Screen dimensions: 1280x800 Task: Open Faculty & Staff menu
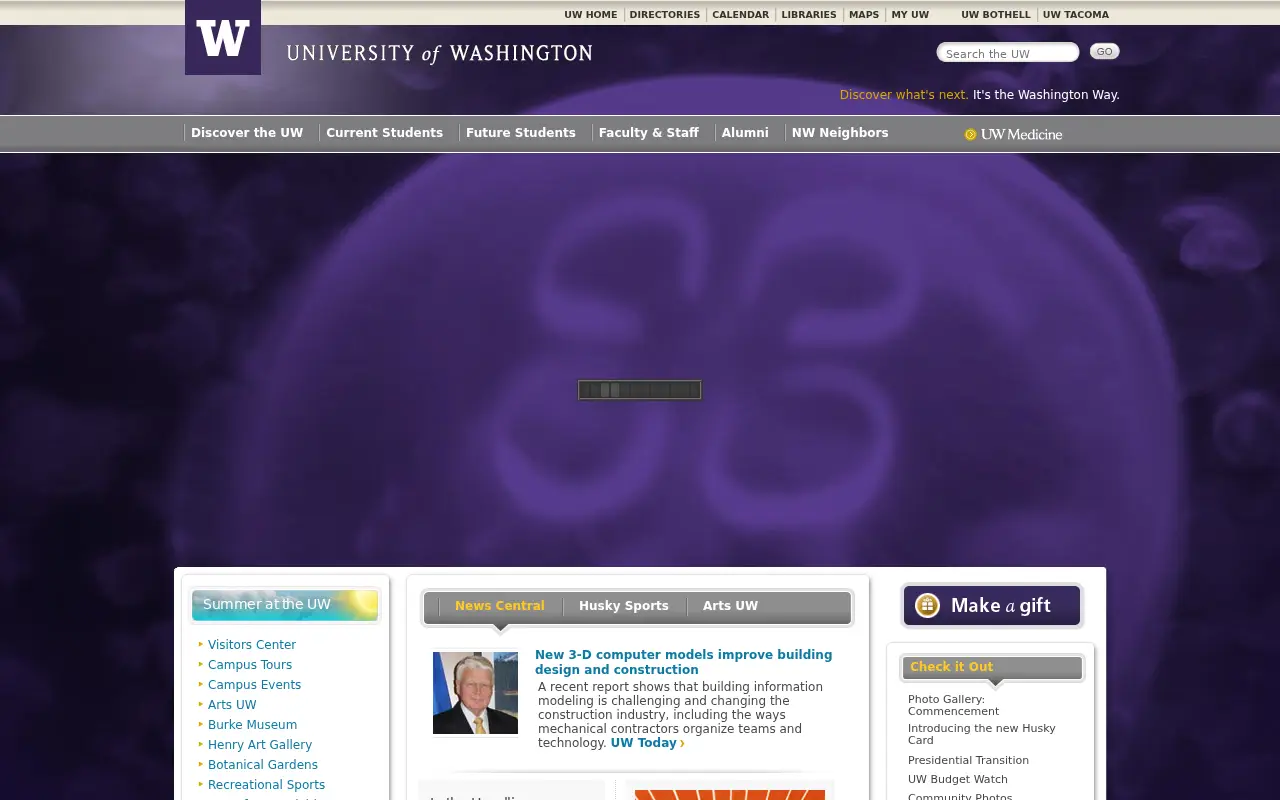(x=649, y=133)
